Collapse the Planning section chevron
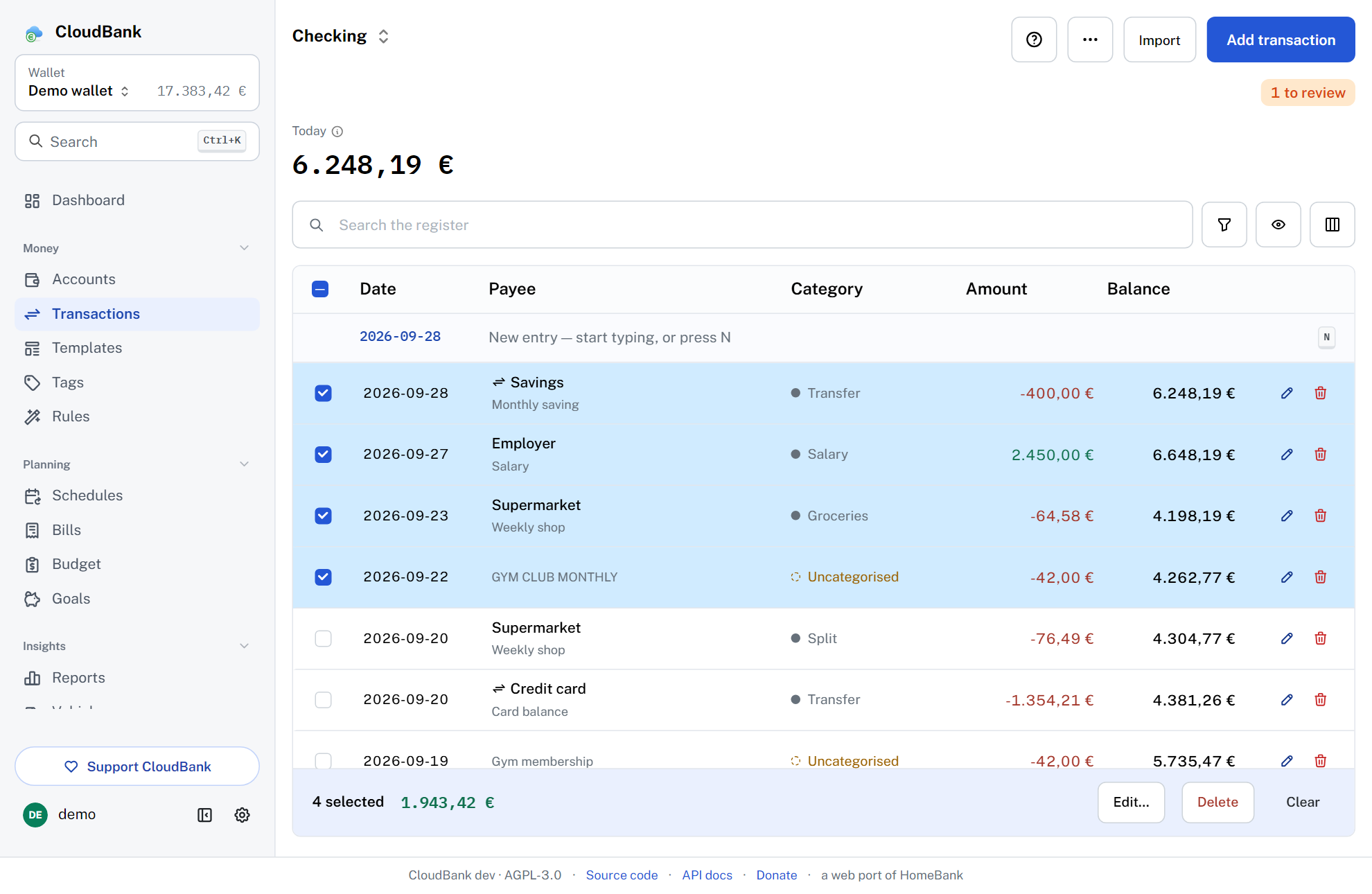The image size is (1372, 894). (244, 464)
